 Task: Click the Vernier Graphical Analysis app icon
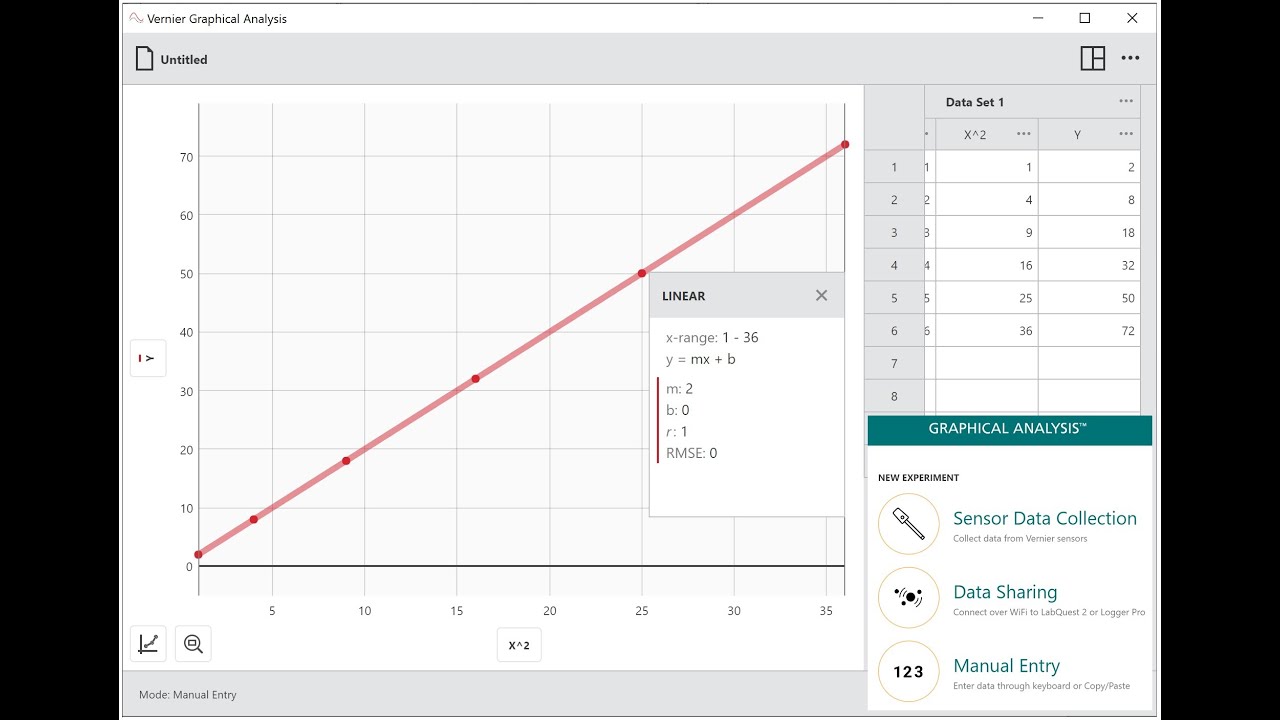coord(136,18)
